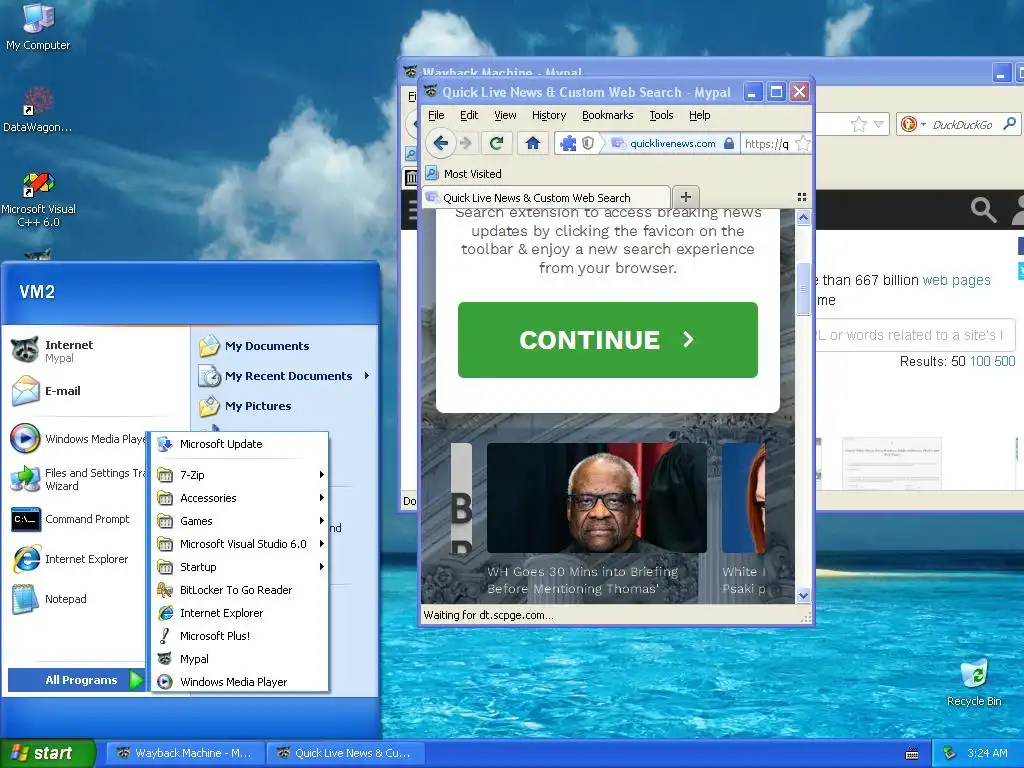Click Wayback Machine URL search field
Image resolution: width=1024 pixels, height=768 pixels.
pos(914,335)
